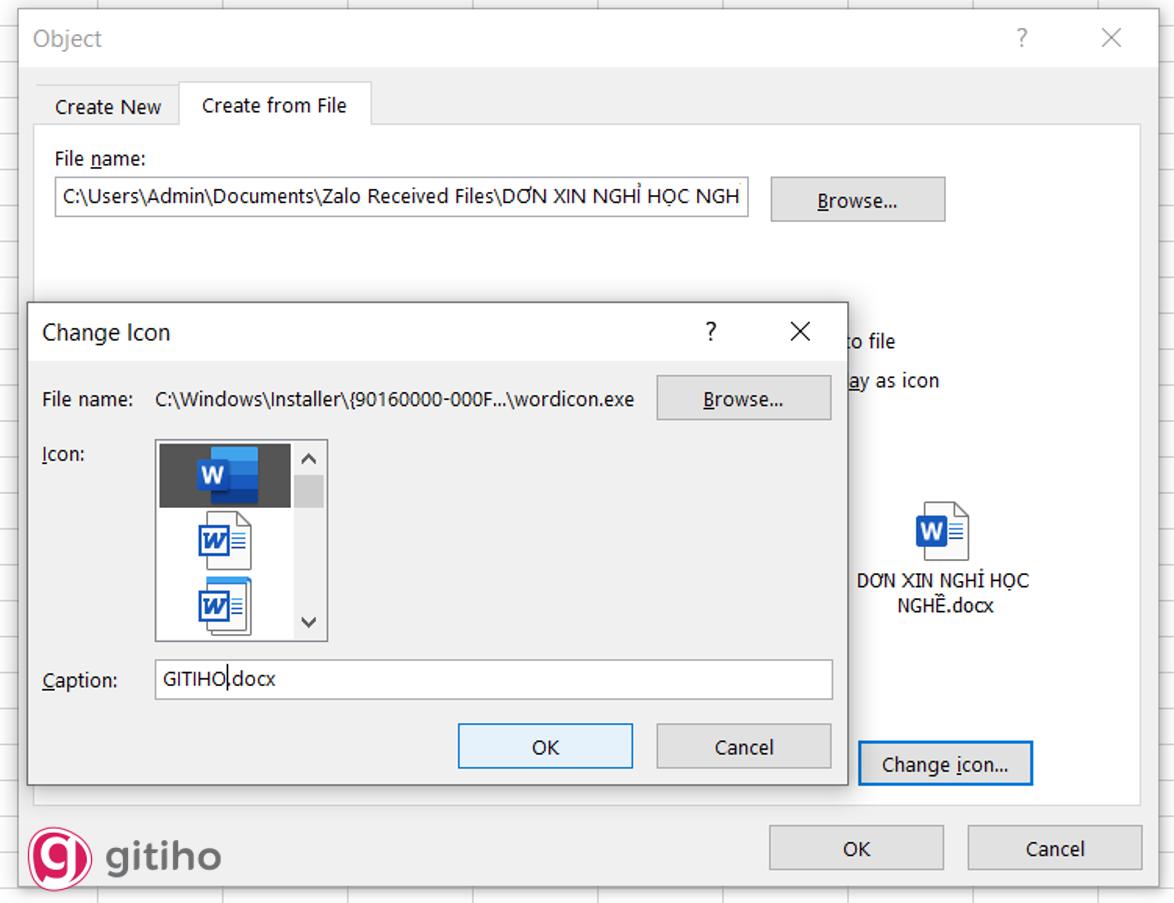Click OK in the Object dialog
Screen dimensions: 1174x903
(855, 848)
